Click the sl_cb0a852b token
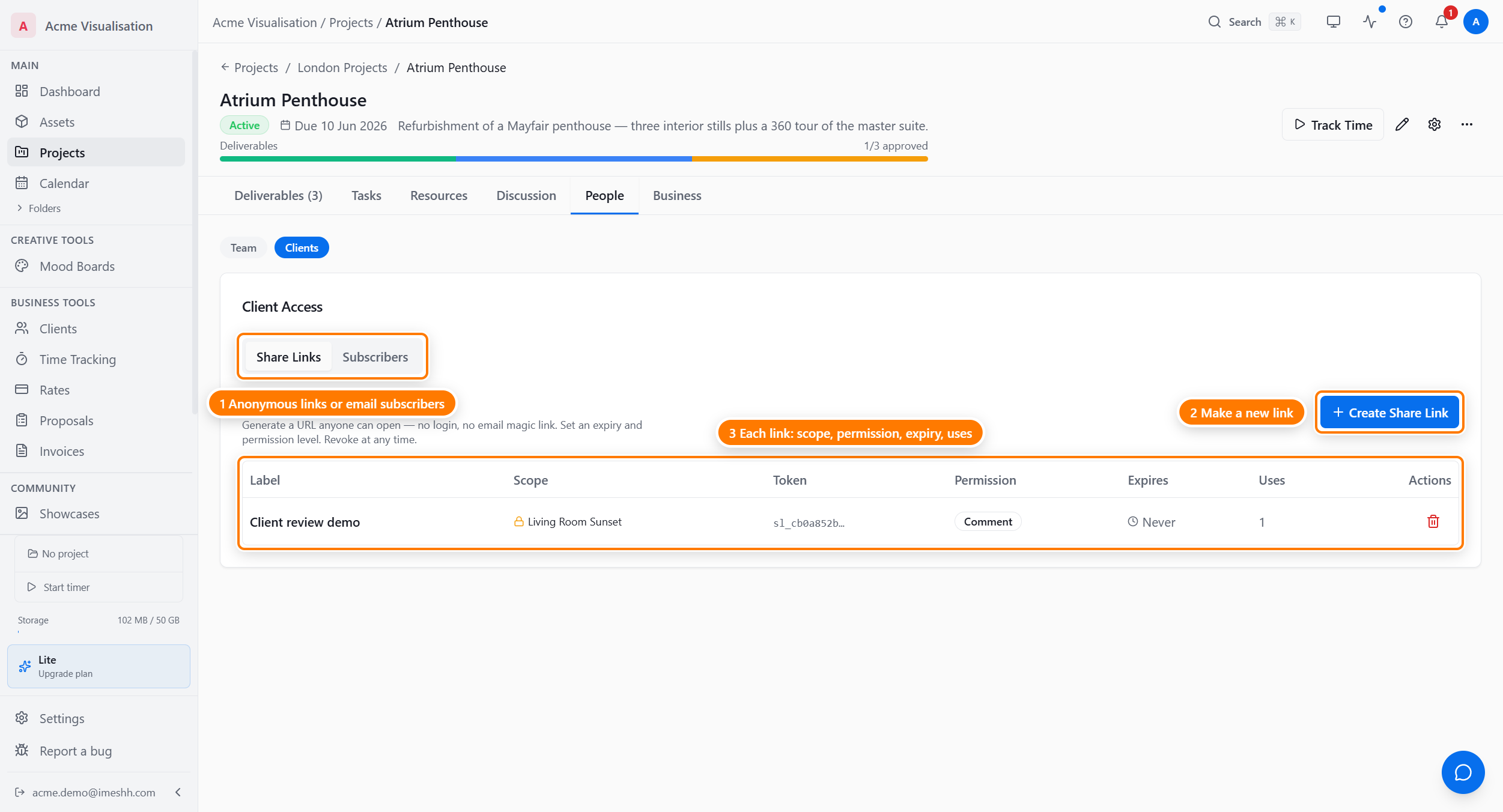 pos(809,523)
